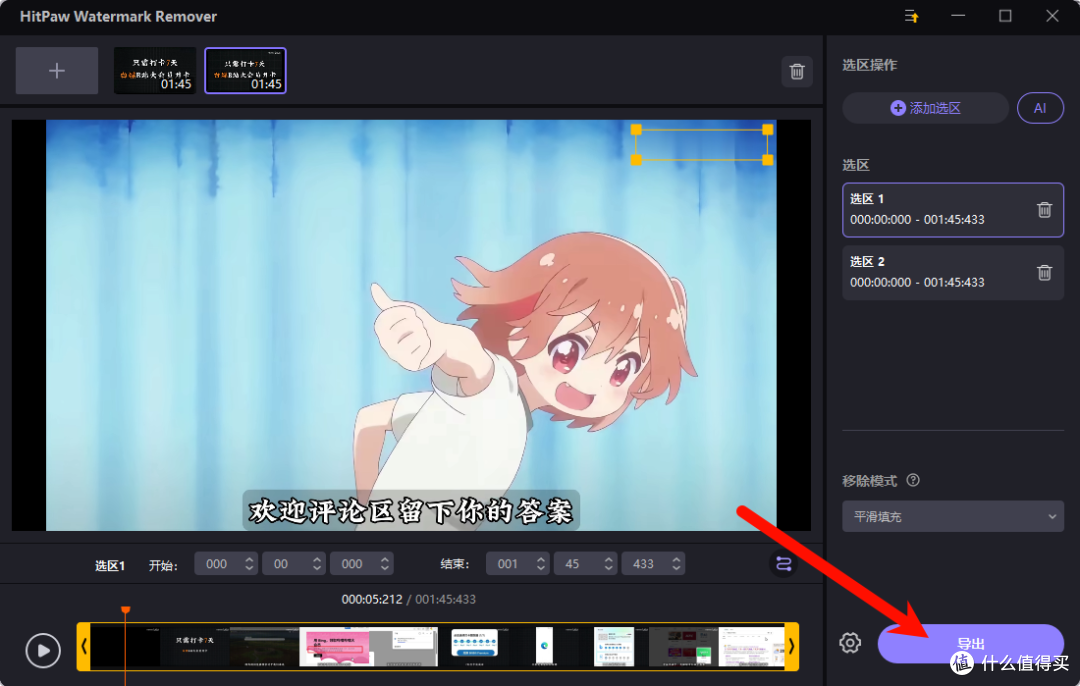This screenshot has width=1080, height=686.
Task: Click the add video plus tile
Action: coord(56,71)
